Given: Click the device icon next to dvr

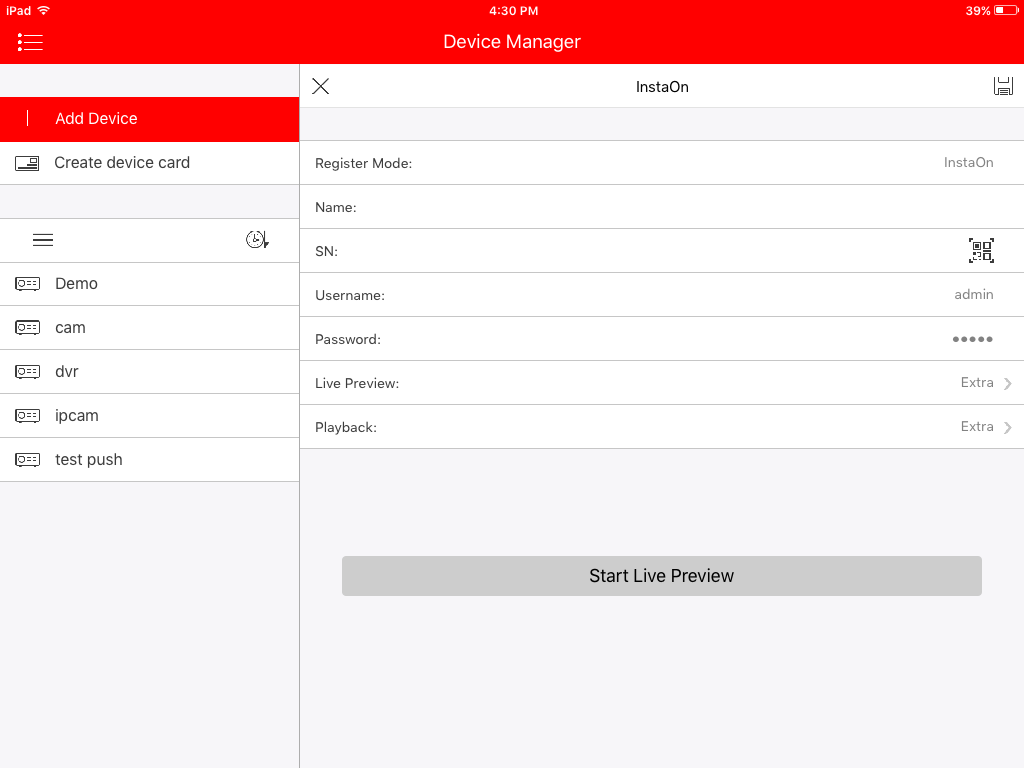Looking at the screenshot, I should [27, 372].
